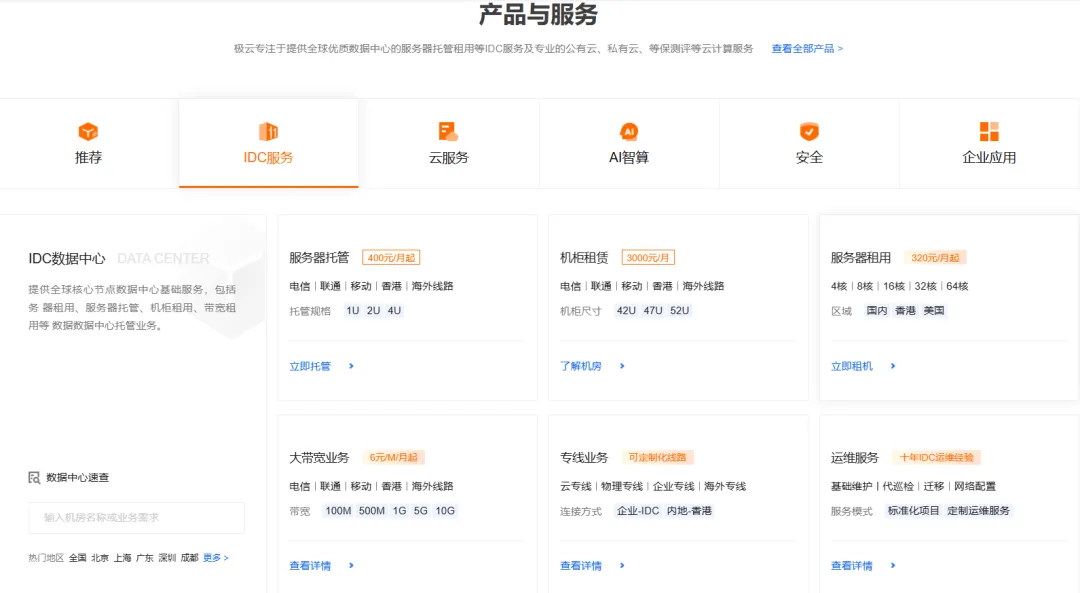Screen dimensions: 1080x593
Task: Select the 42U cabinet size tag
Action: 626,311
